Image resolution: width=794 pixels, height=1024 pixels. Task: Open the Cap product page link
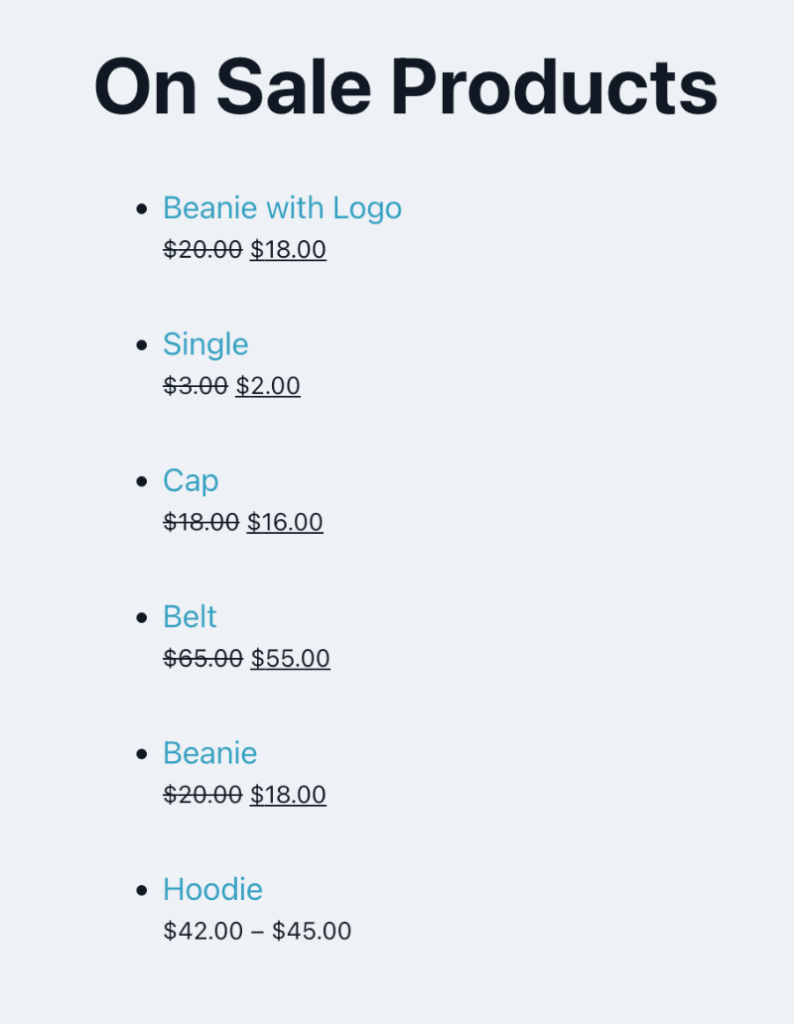190,481
